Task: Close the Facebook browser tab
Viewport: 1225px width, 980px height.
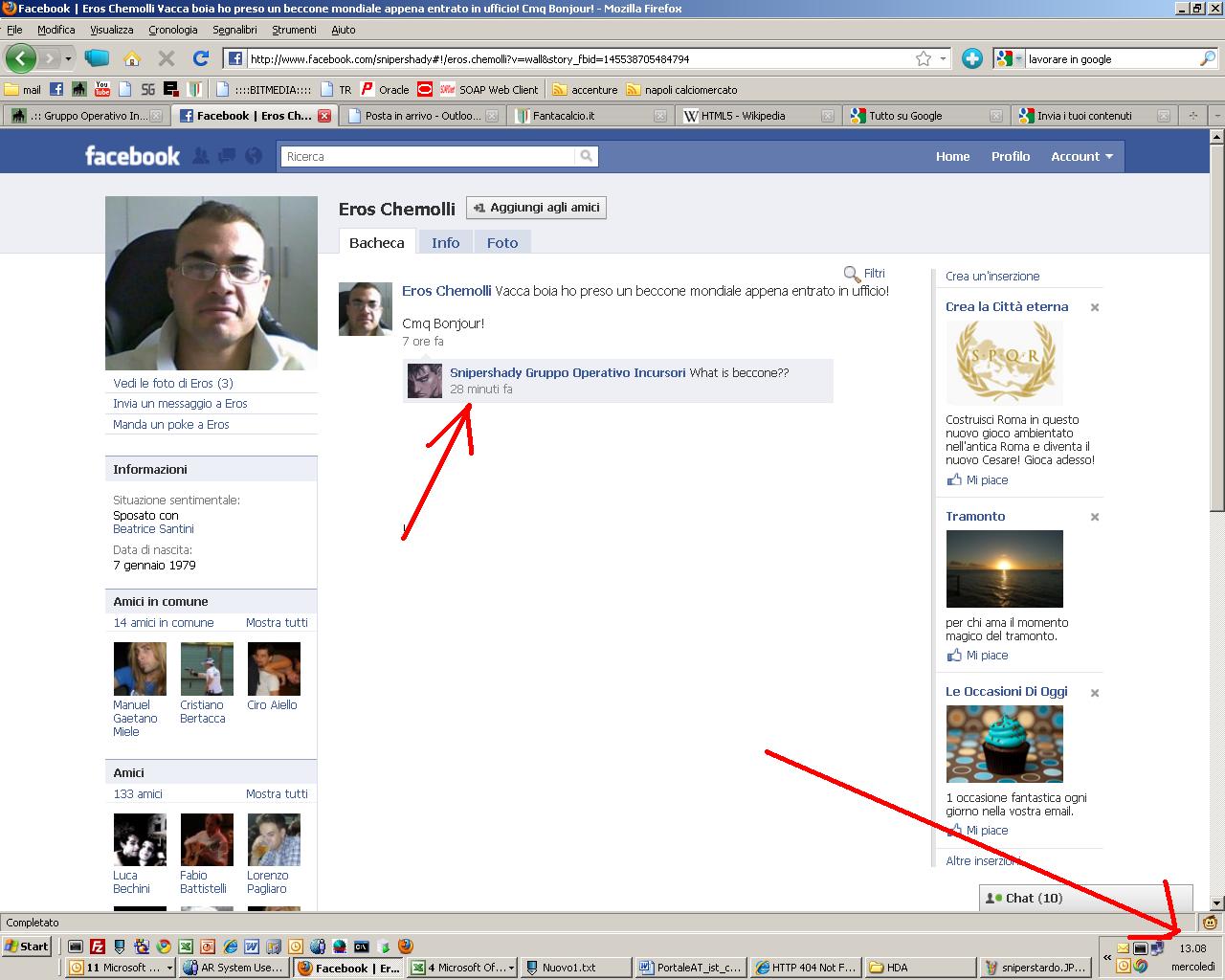Action: pyautogui.click(x=324, y=116)
